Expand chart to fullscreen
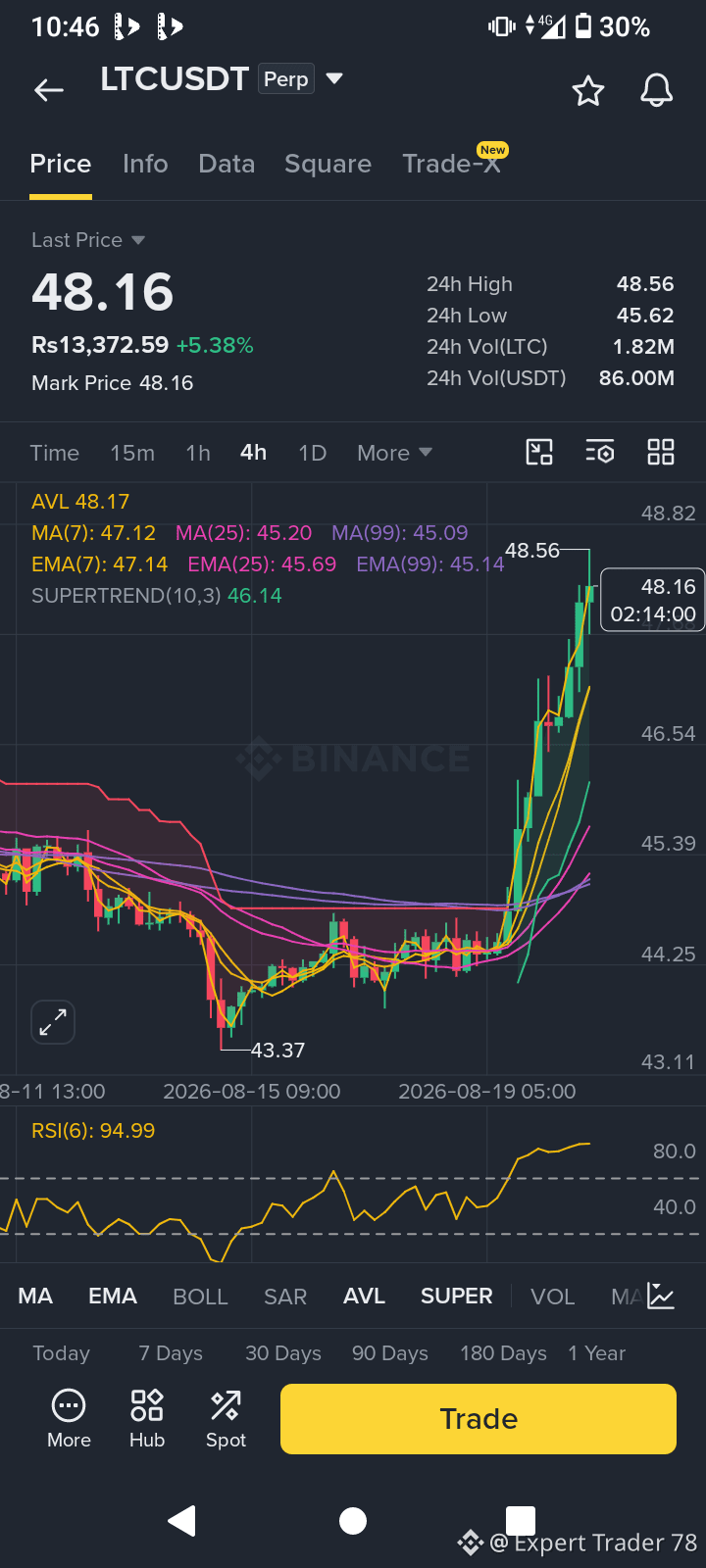 (x=53, y=1022)
